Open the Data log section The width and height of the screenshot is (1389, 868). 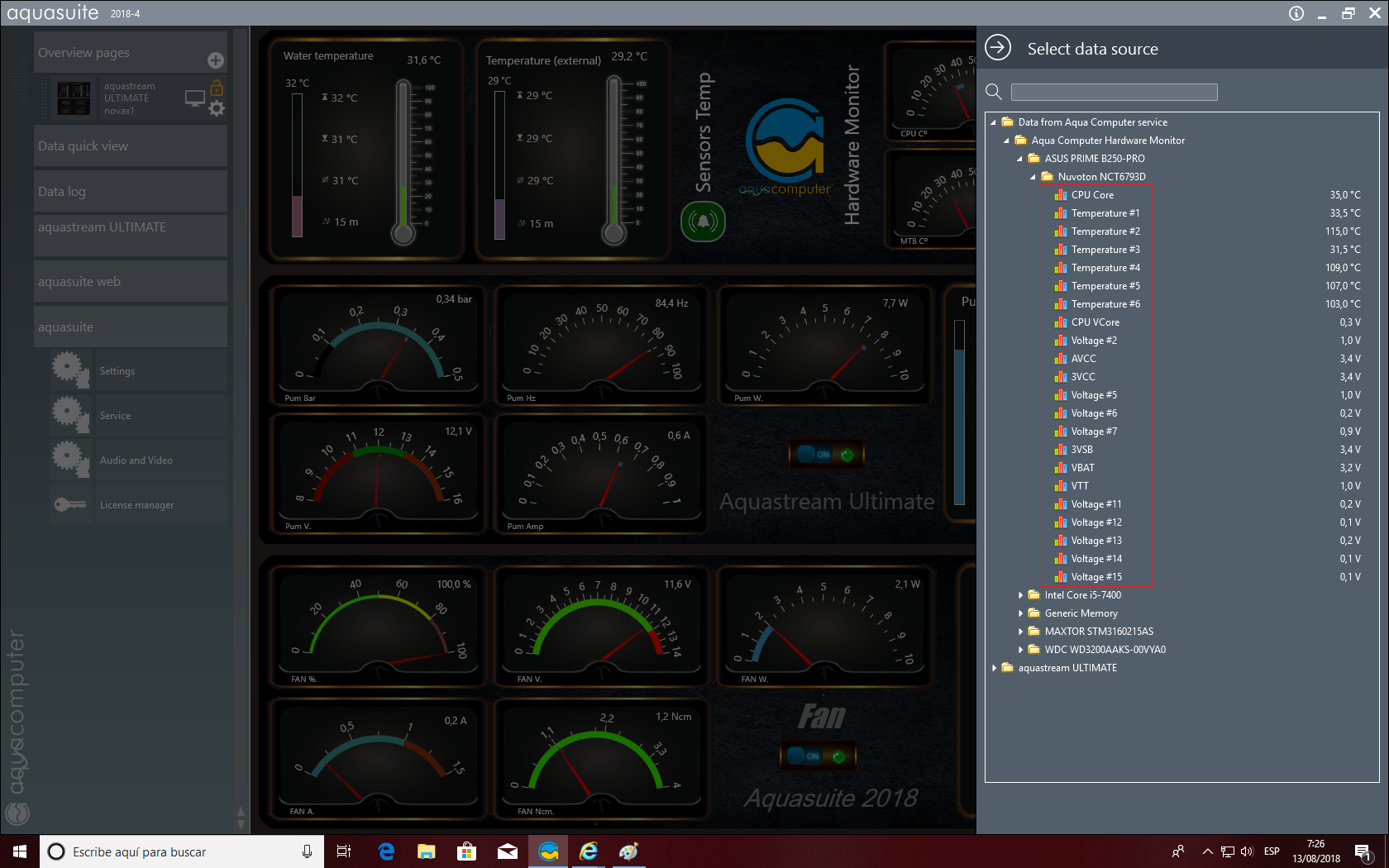point(131,192)
